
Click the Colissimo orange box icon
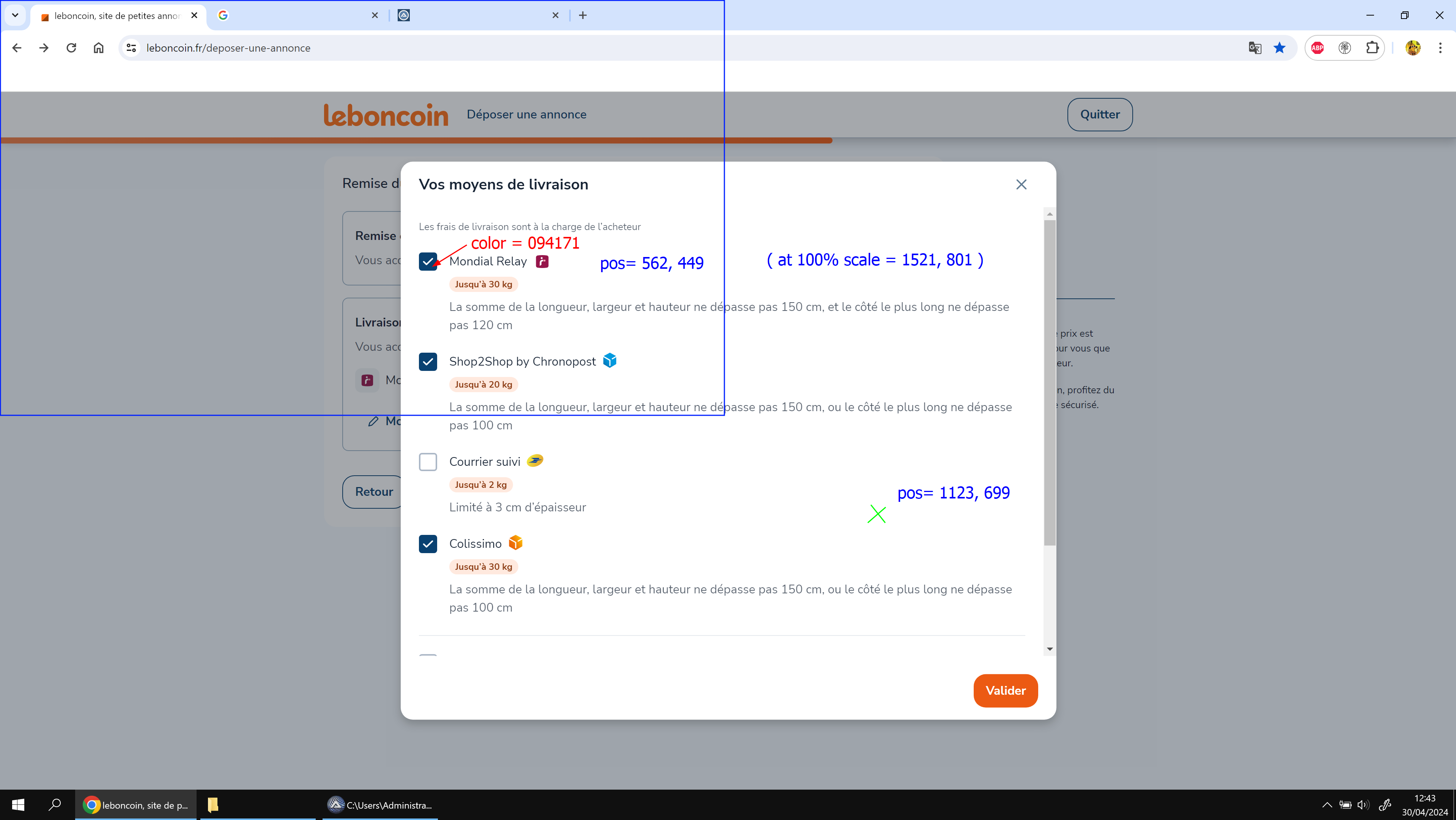tap(515, 542)
